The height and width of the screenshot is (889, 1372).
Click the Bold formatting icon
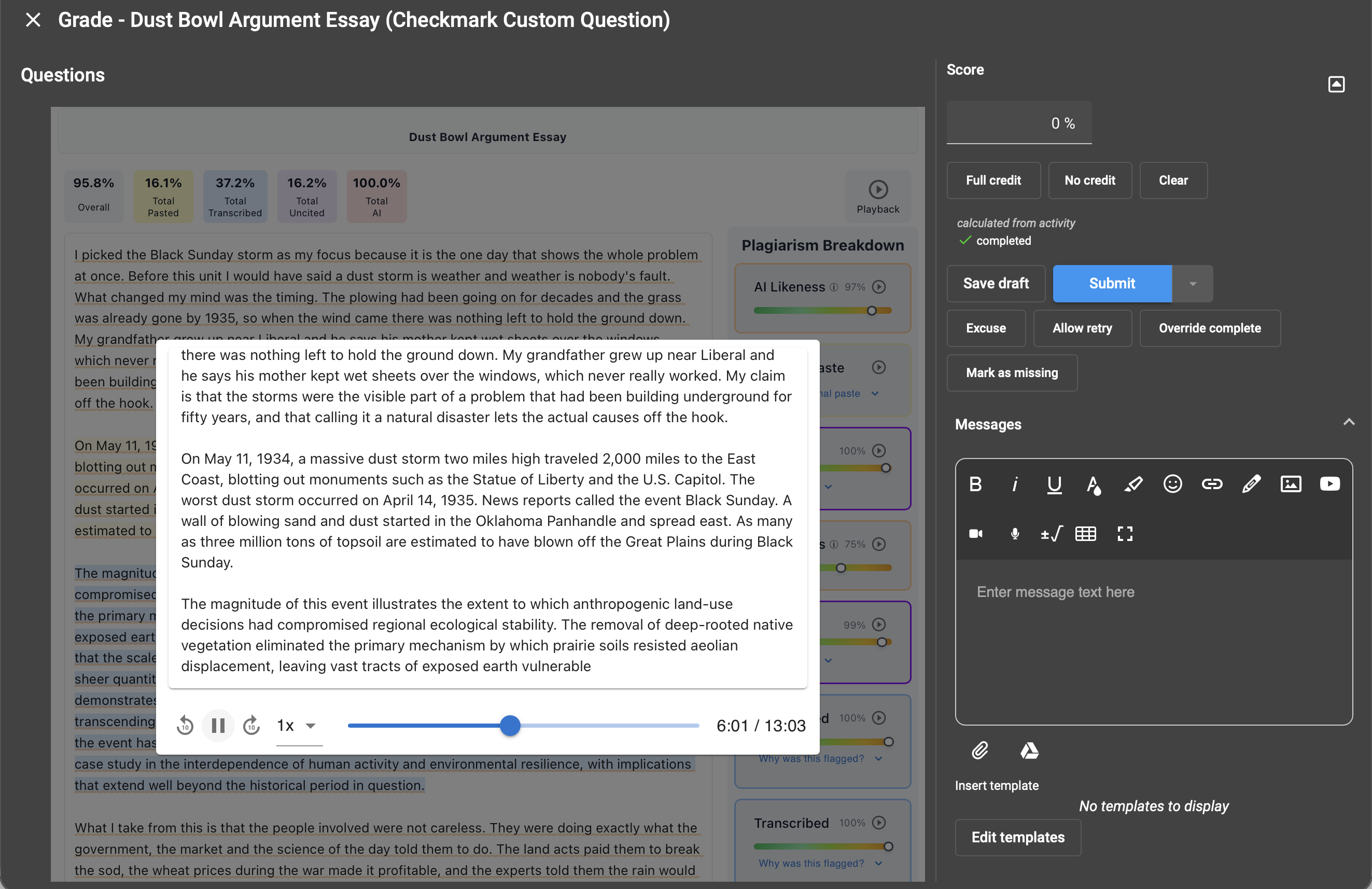tap(975, 484)
